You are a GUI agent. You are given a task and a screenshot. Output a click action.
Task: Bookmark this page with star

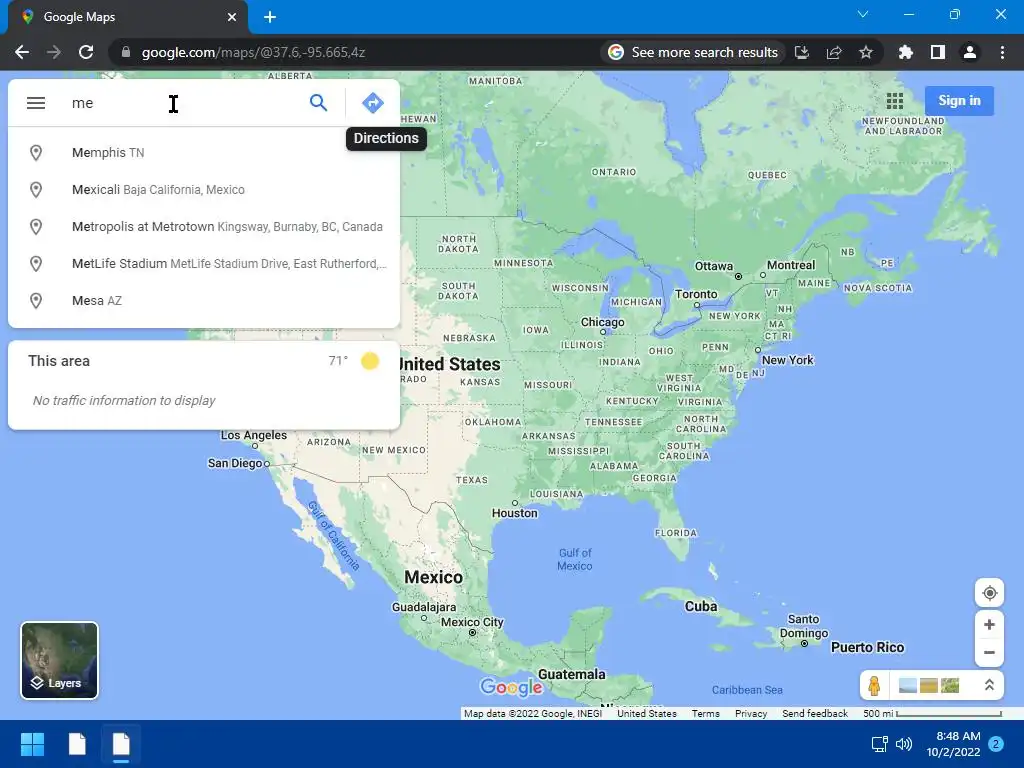click(866, 52)
